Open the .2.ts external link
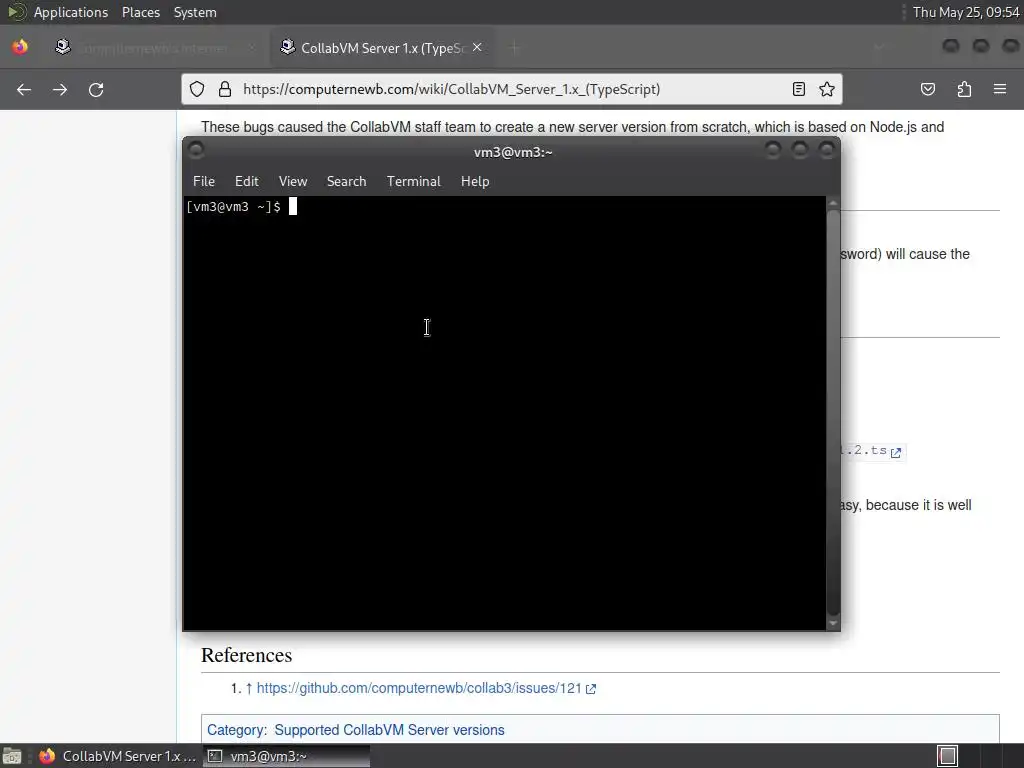Viewport: 1024px width, 768px height. point(872,451)
